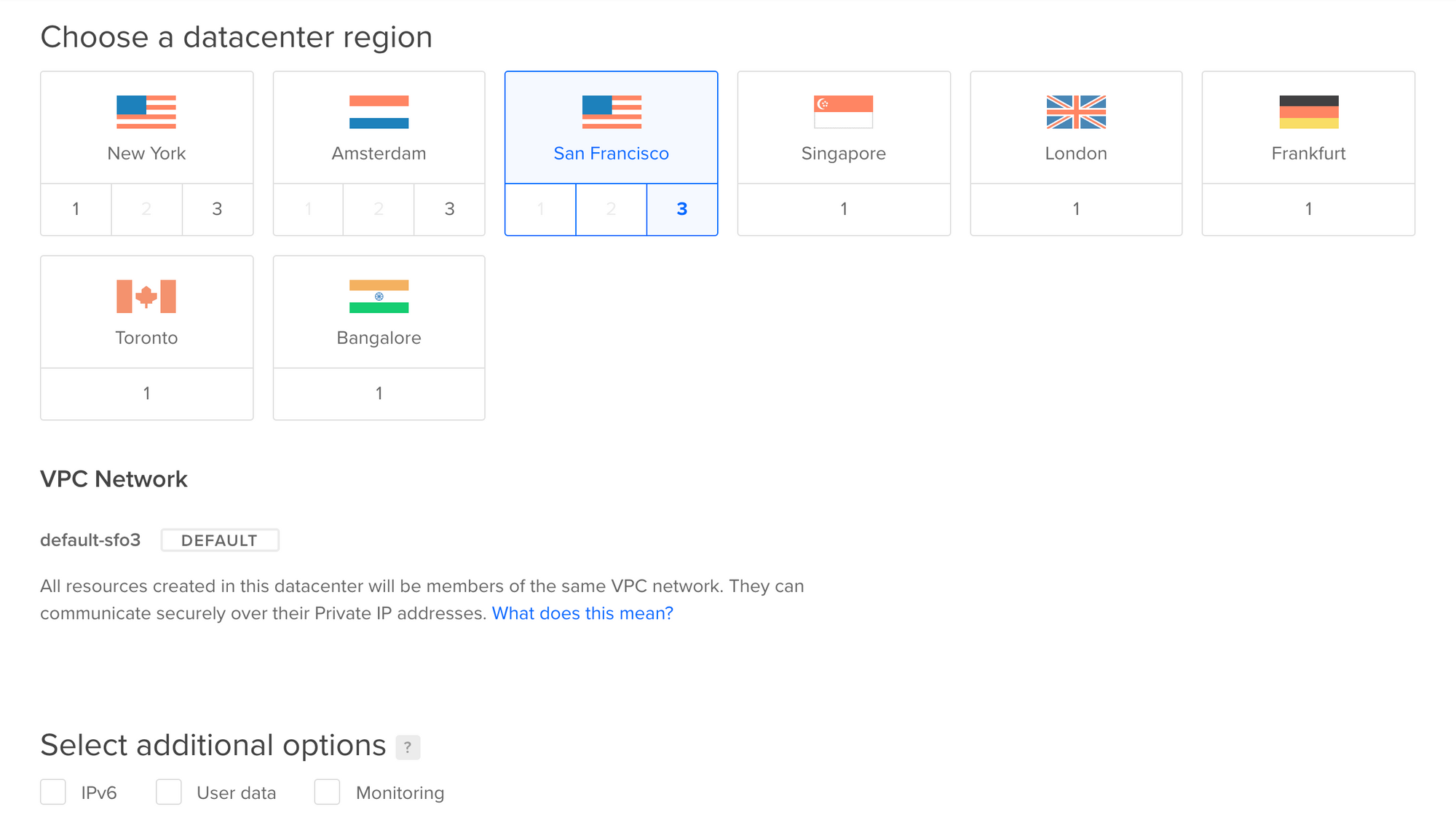Select San Francisco sub-region 2
This screenshot has width=1456, height=836.
[611, 209]
